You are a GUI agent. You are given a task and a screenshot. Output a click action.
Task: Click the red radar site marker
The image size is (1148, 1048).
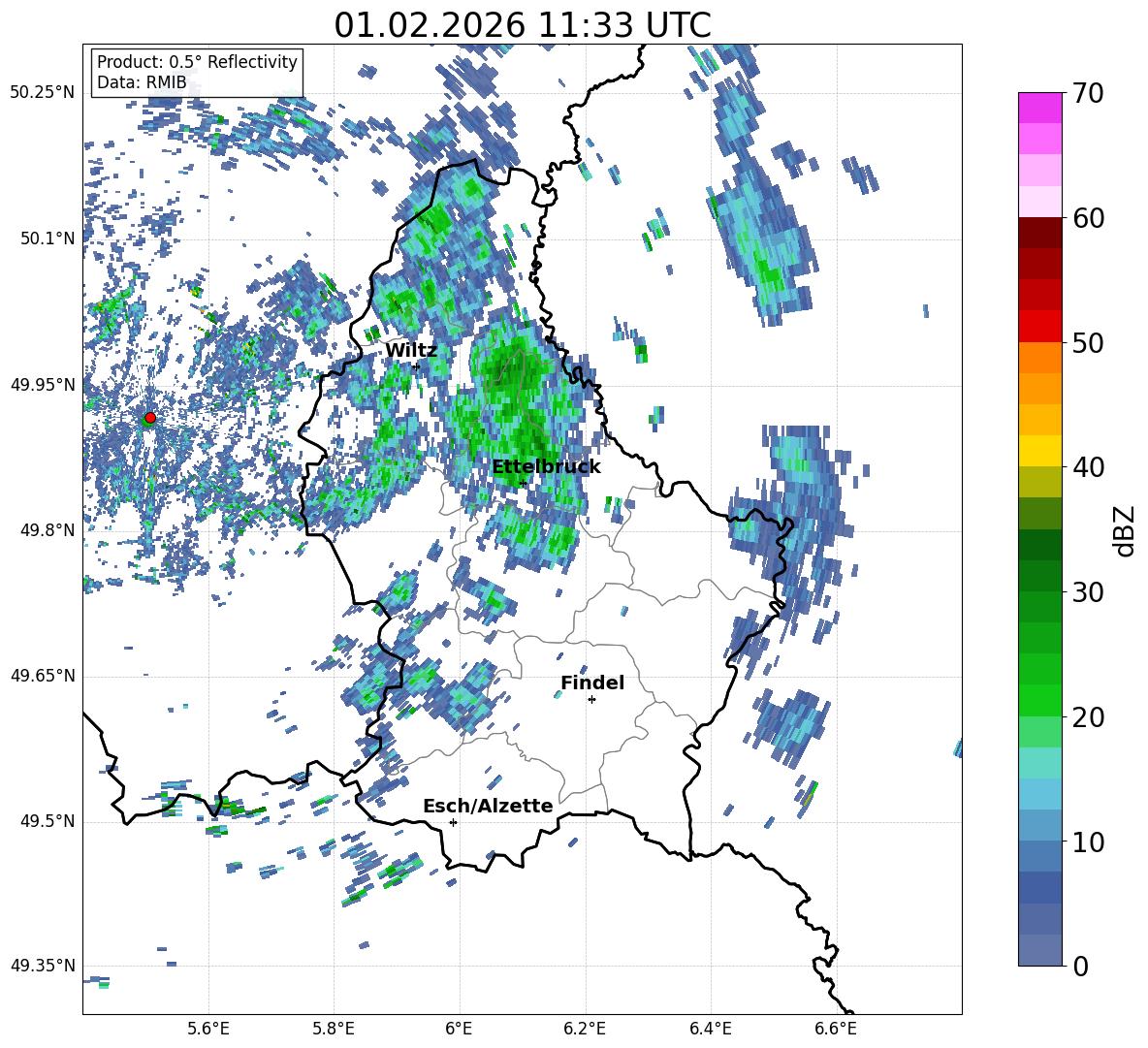tap(150, 418)
